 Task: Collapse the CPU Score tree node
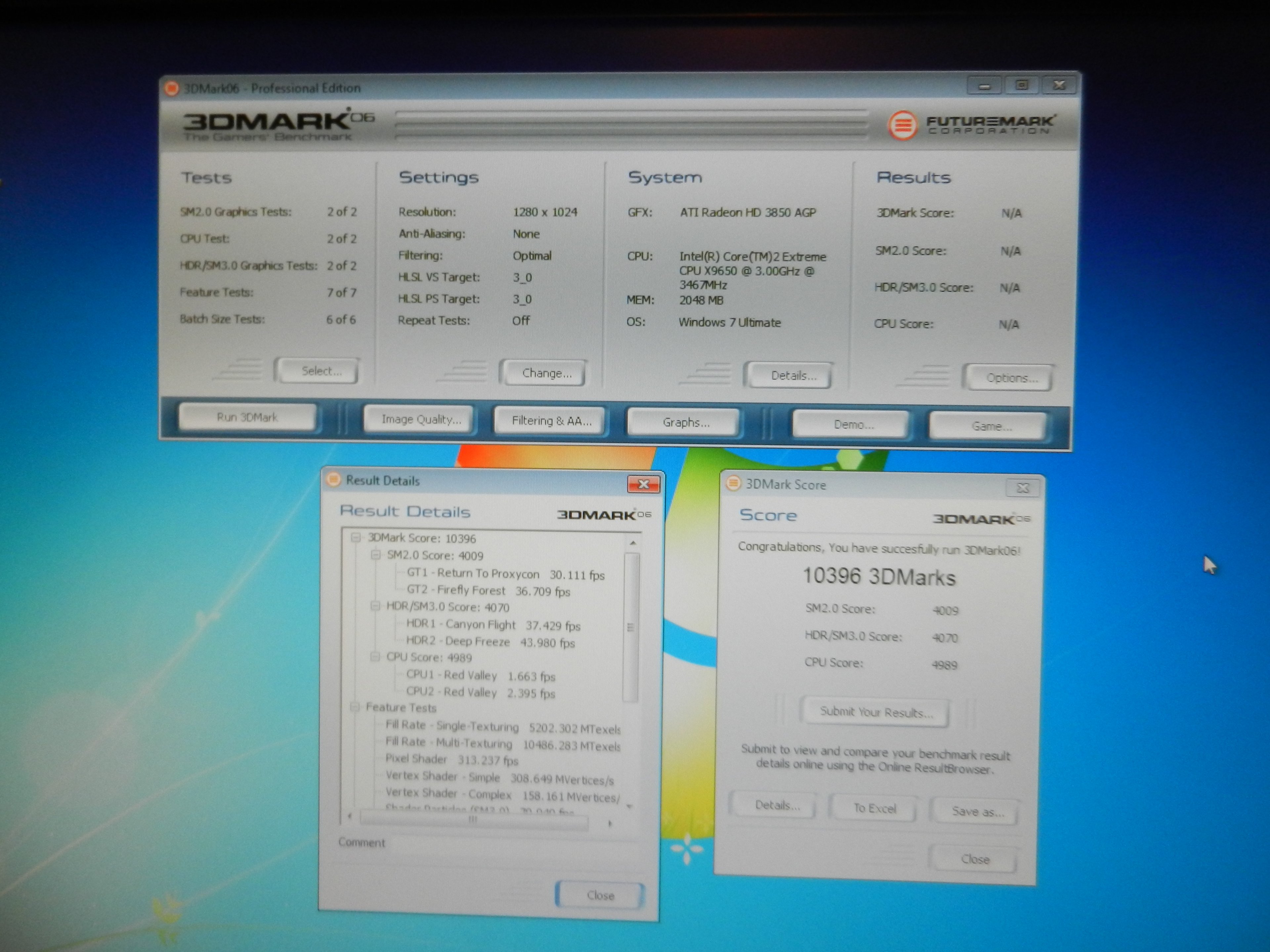point(375,656)
